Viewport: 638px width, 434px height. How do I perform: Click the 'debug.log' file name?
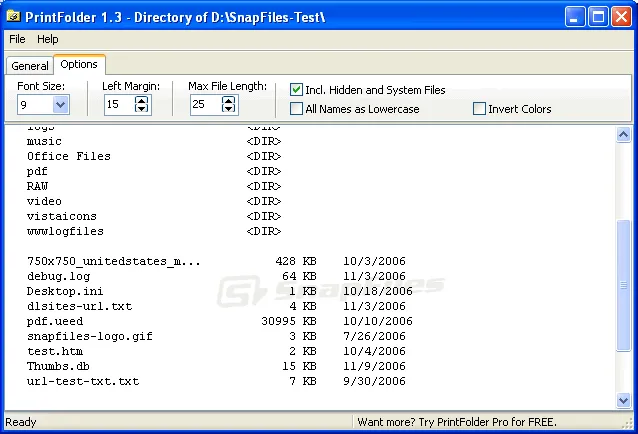[59, 277]
